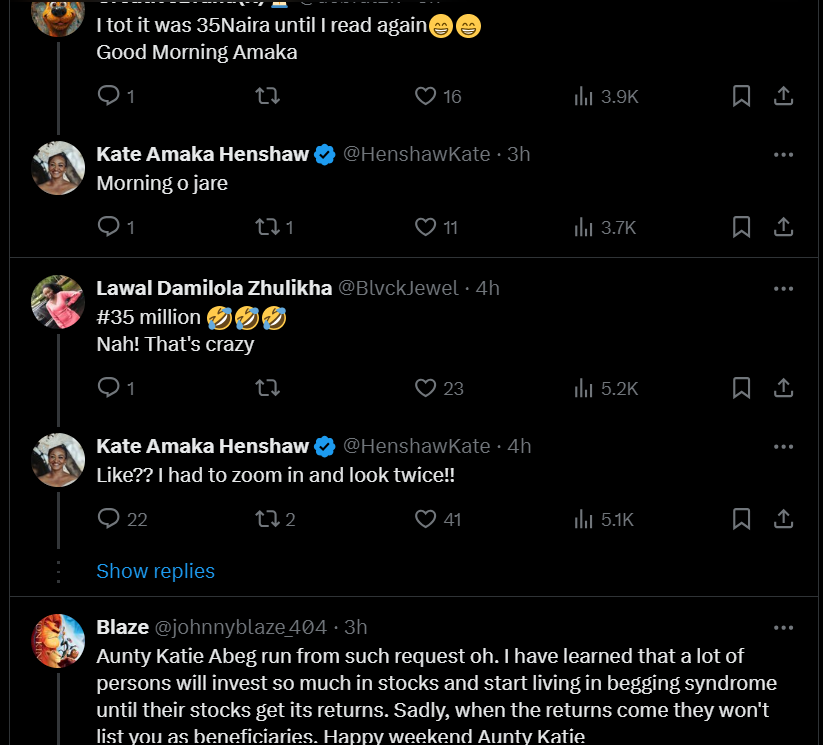Click the username Lawal Damilola Zhulikha
The image size is (823, 745).
click(x=213, y=288)
